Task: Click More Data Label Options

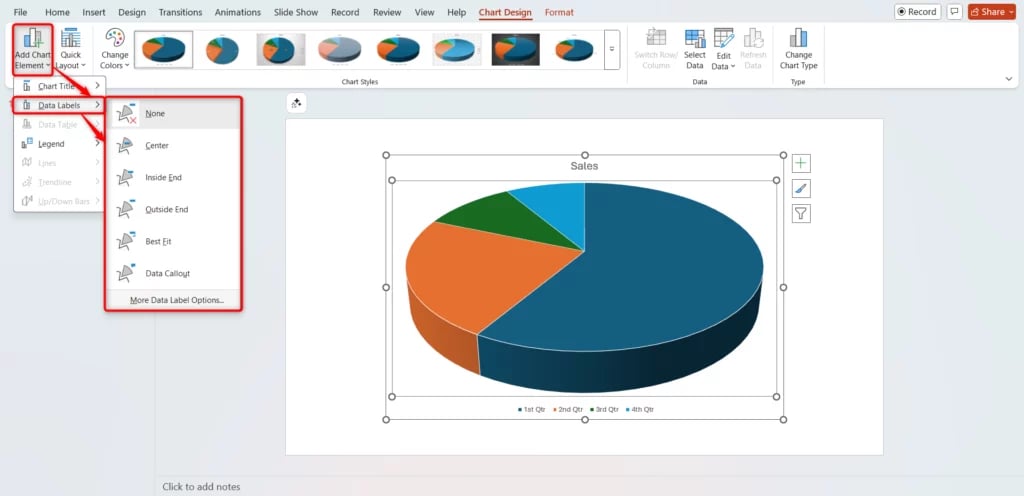Action: click(x=177, y=300)
